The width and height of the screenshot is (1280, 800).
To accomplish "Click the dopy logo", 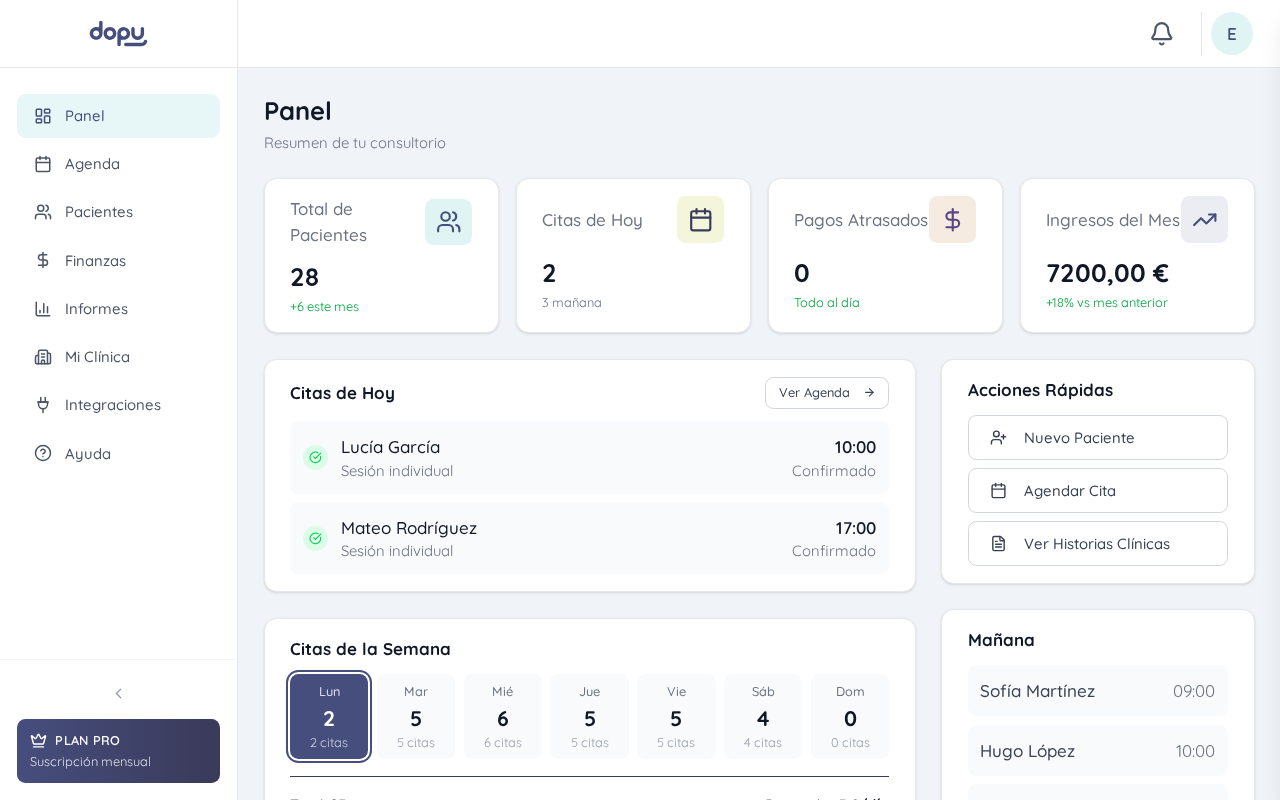I will click(118, 34).
